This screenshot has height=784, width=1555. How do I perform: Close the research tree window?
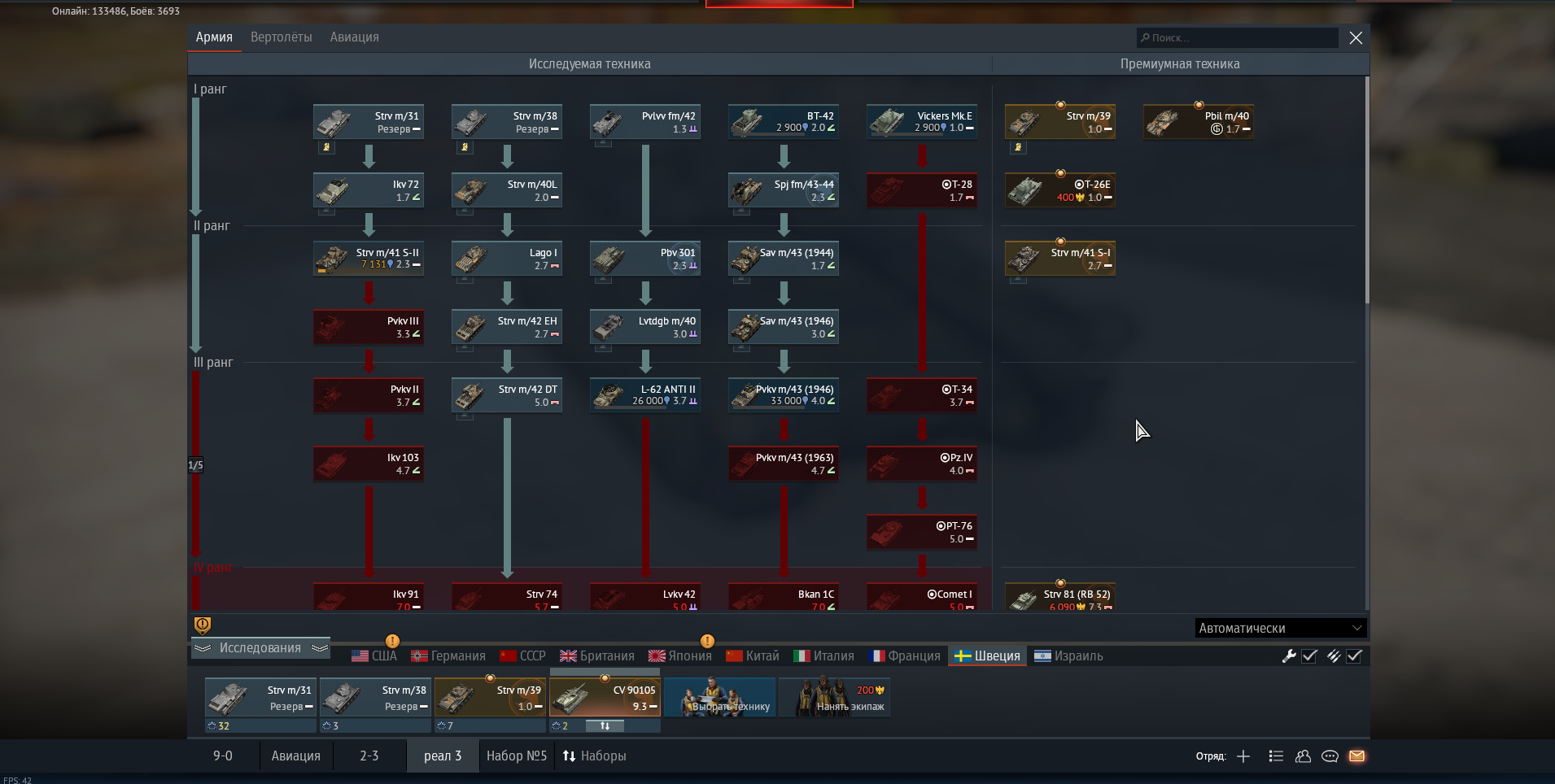tap(1356, 38)
